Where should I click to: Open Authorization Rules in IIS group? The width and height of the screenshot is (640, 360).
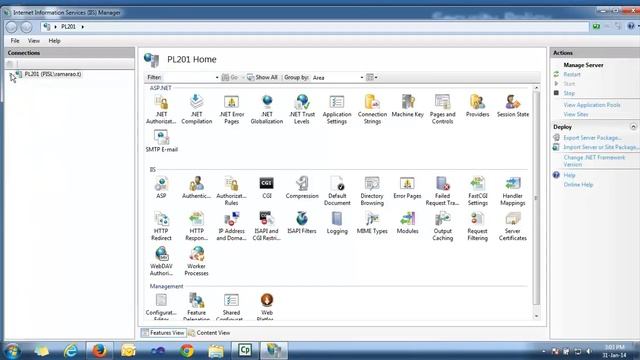(x=231, y=191)
